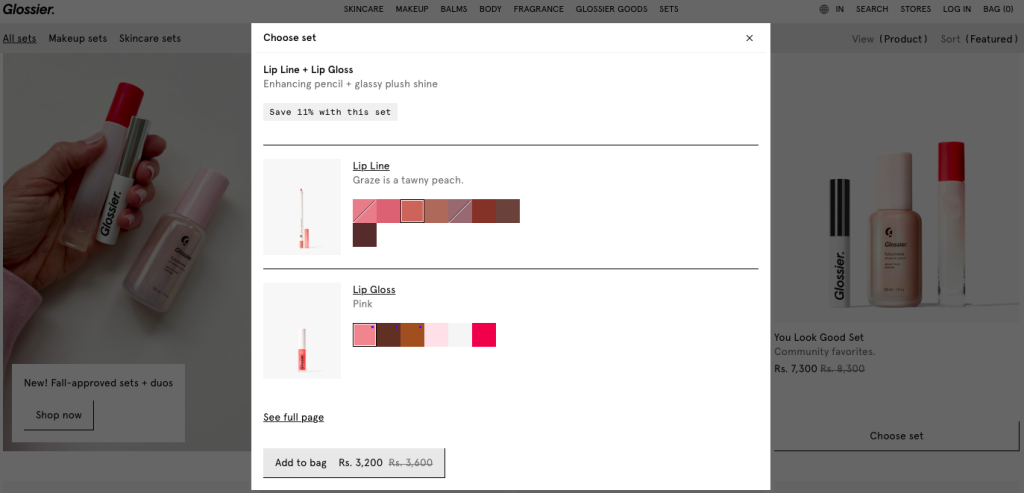The image size is (1024, 493).
Task: Open the Fragrance menu
Action: tap(539, 9)
